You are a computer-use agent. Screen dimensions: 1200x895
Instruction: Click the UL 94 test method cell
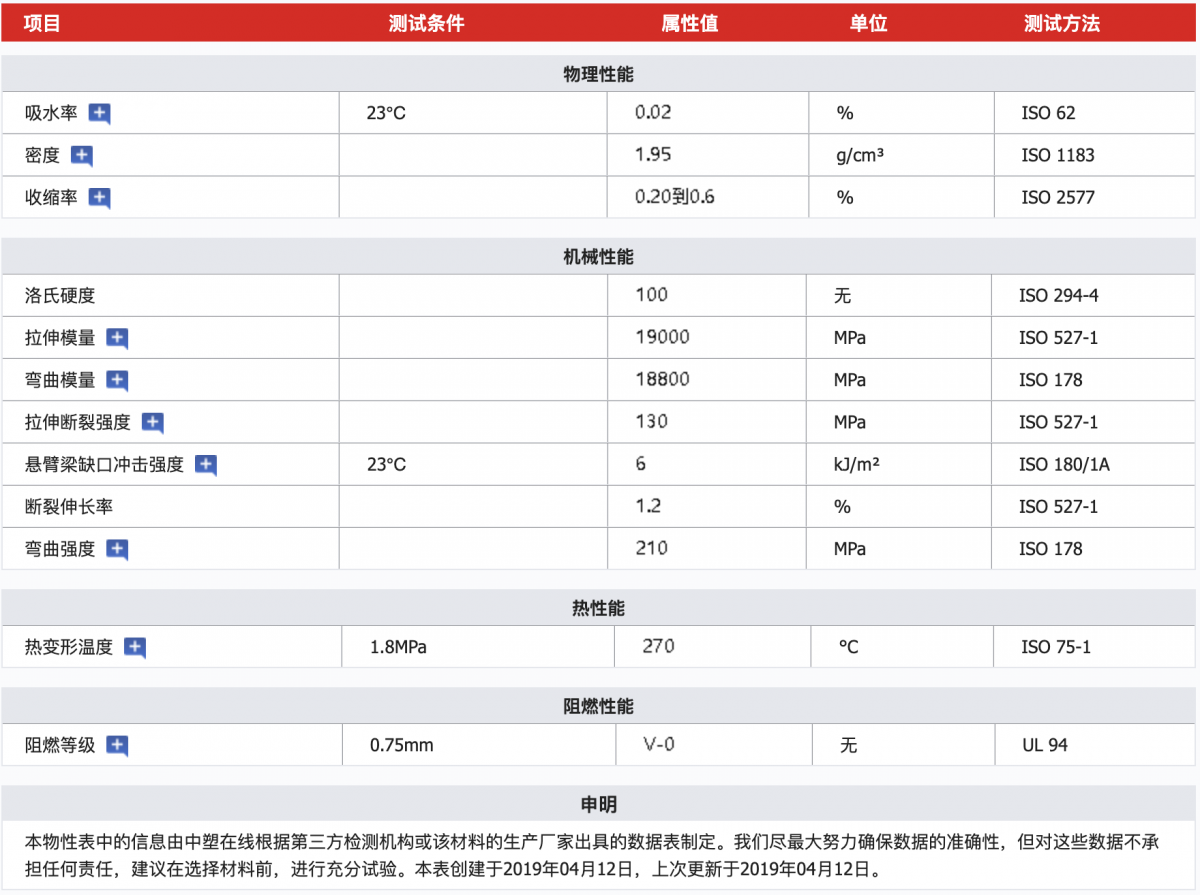pos(1044,745)
